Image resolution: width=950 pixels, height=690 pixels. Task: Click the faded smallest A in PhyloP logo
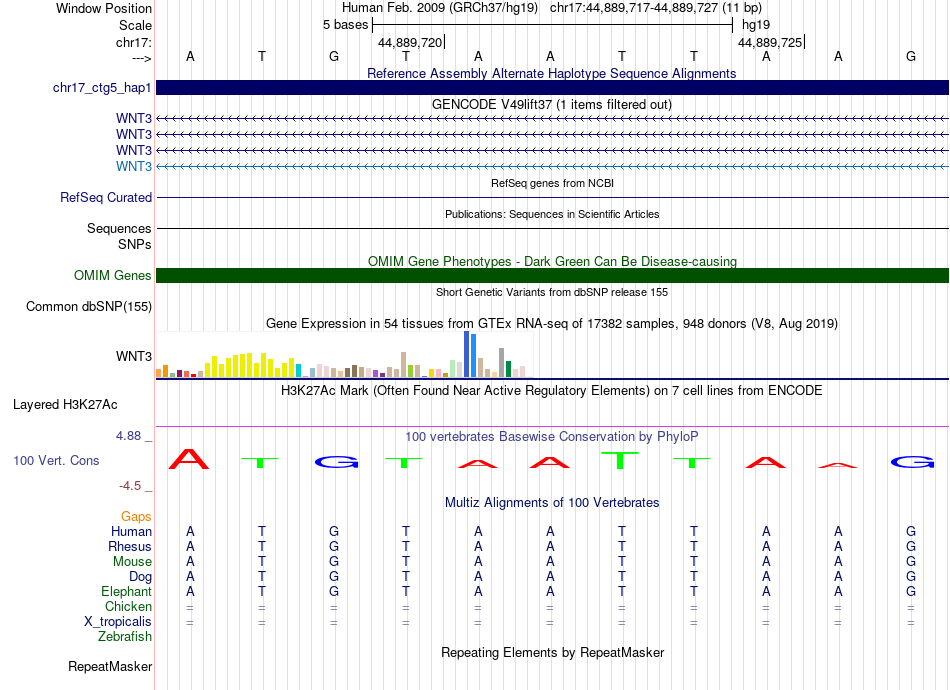(x=838, y=465)
